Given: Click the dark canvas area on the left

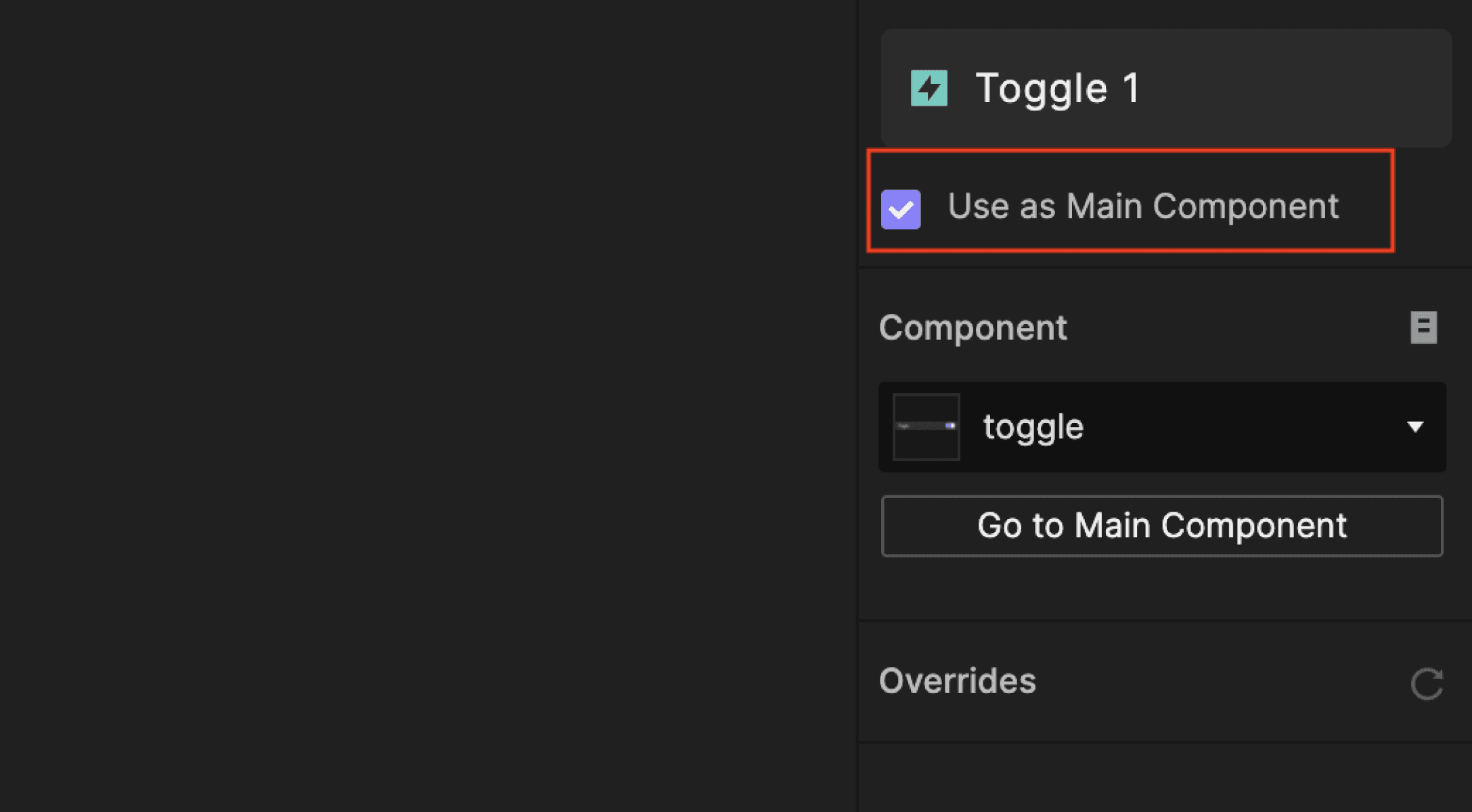Looking at the screenshot, I should pos(406,406).
